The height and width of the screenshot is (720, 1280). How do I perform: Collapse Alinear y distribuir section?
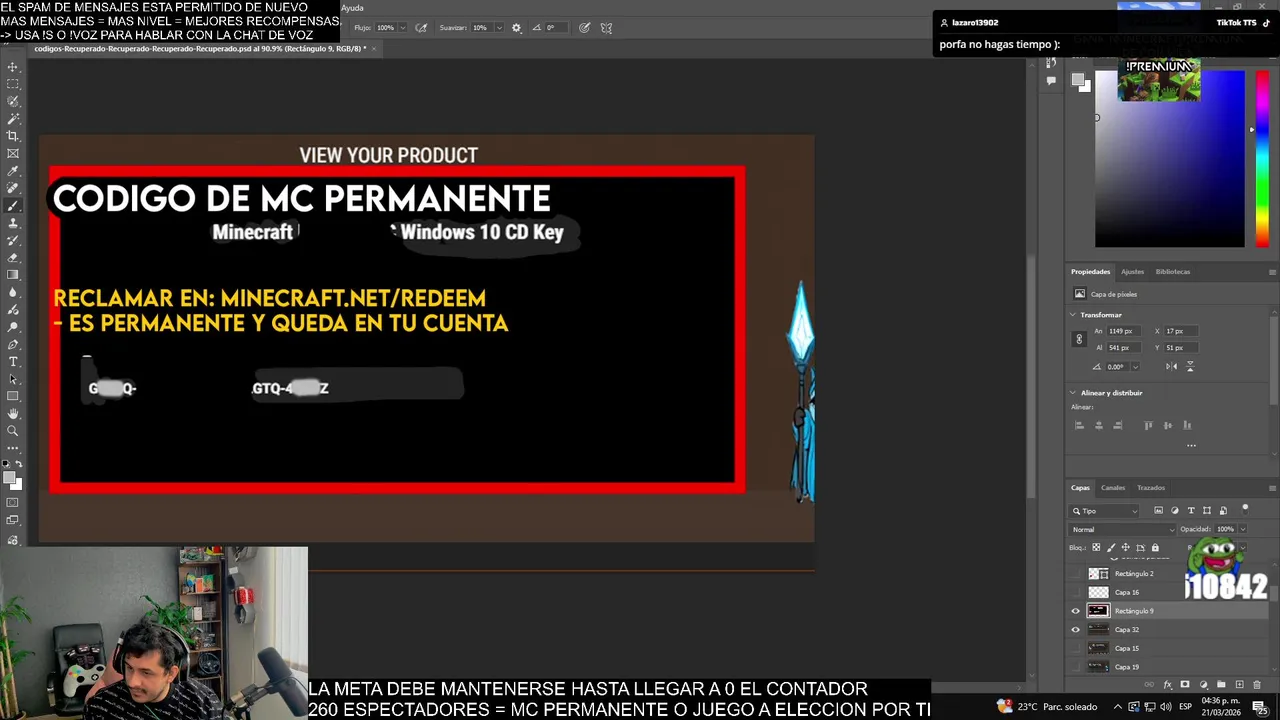coord(1073,393)
